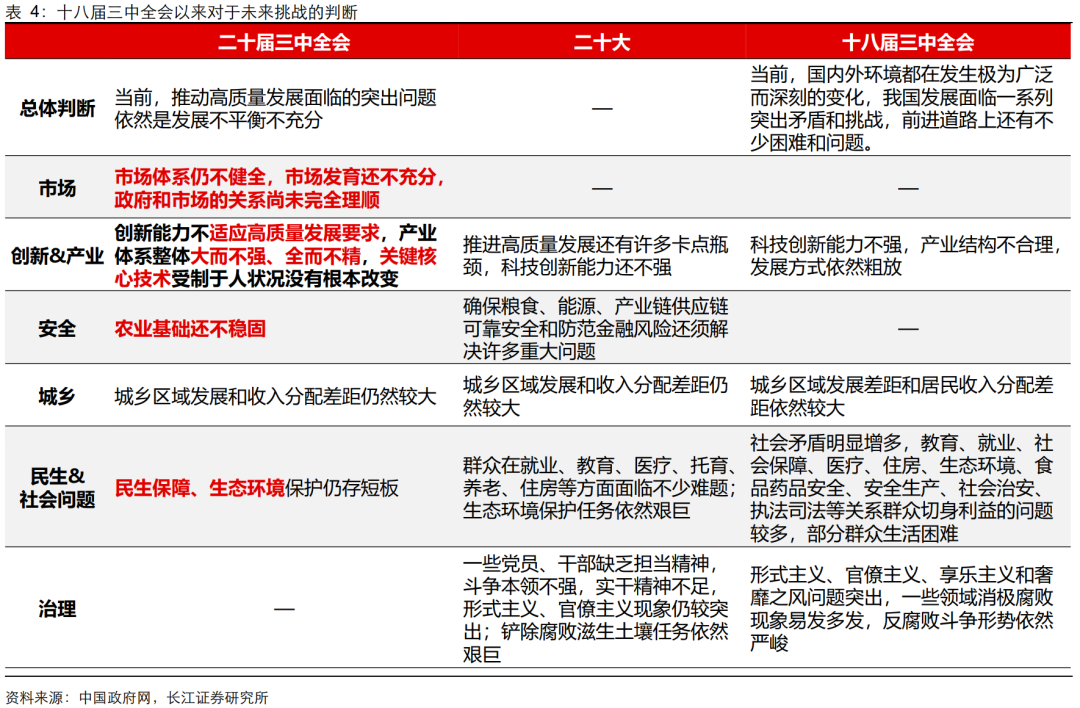This screenshot has width=1080, height=708.
Task: Click the dash in 治理 row under 二十届三中全会
Action: (x=284, y=609)
